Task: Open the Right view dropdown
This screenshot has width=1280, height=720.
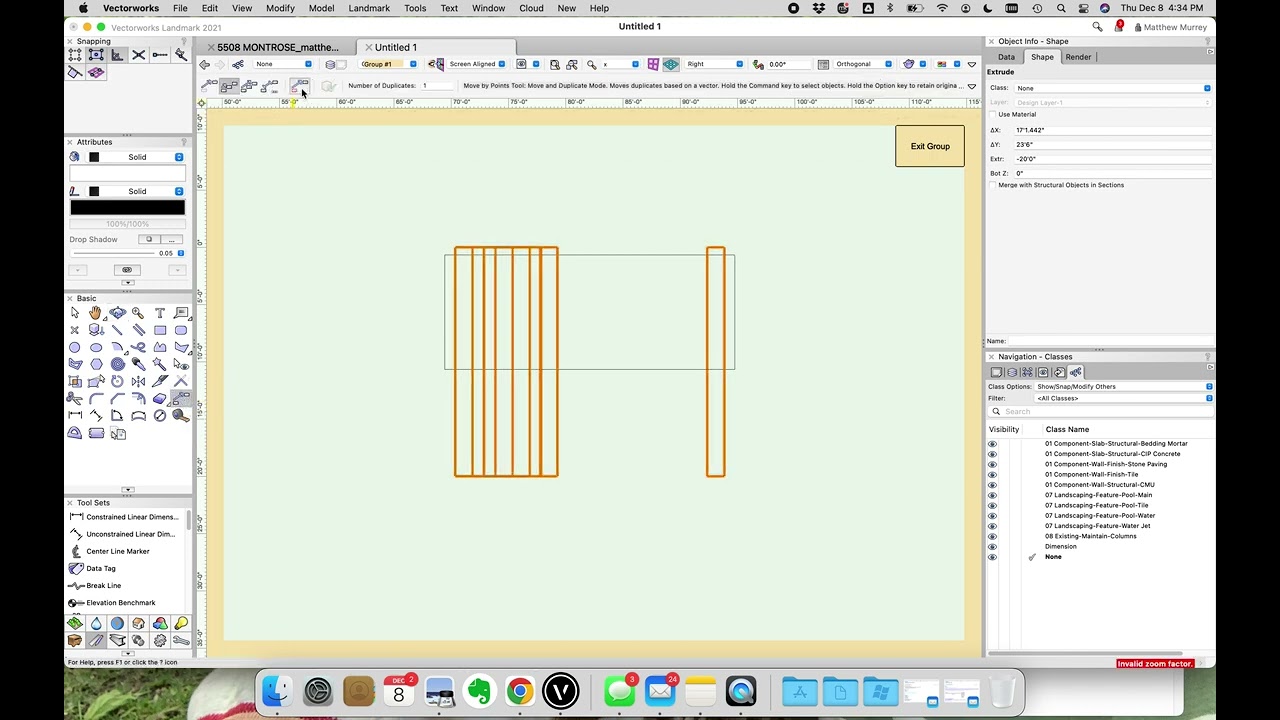Action: (714, 64)
